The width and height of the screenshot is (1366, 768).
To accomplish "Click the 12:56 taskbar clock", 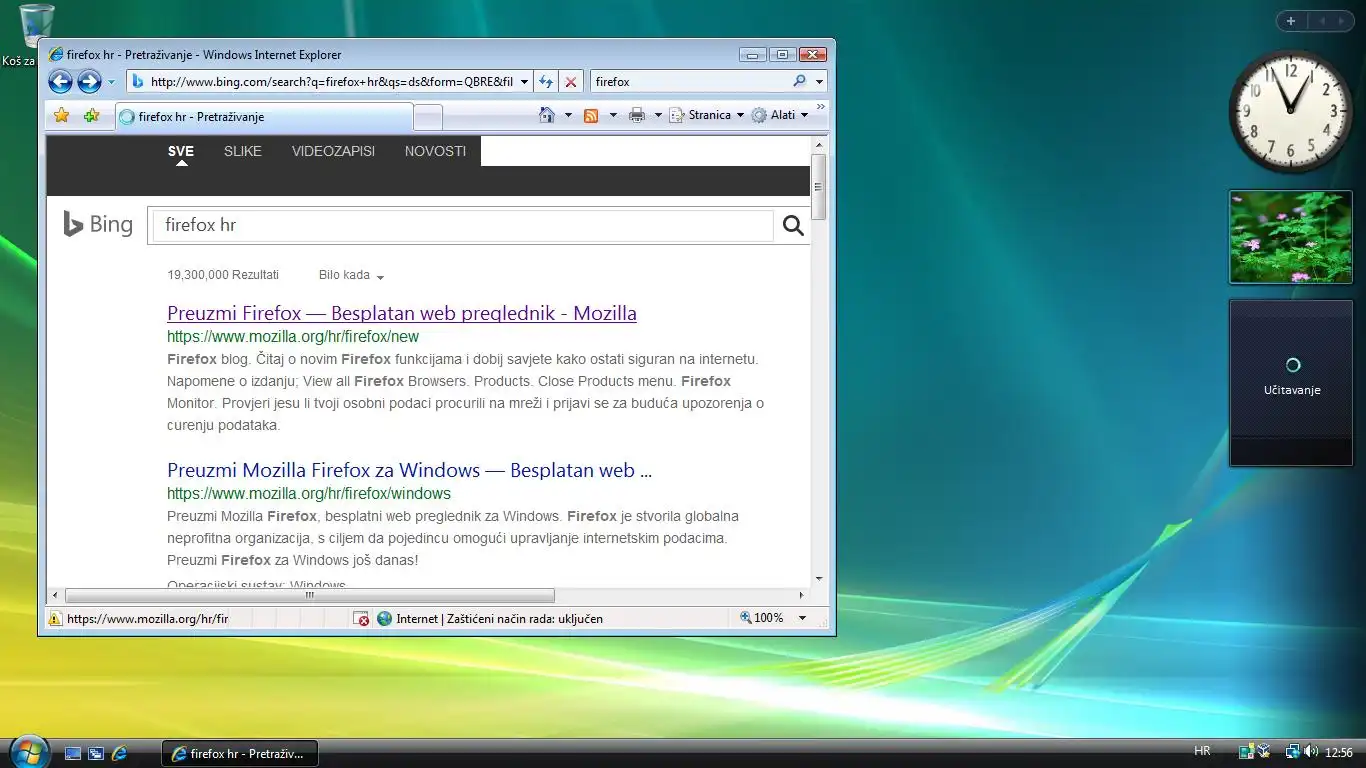I will pyautogui.click(x=1338, y=753).
